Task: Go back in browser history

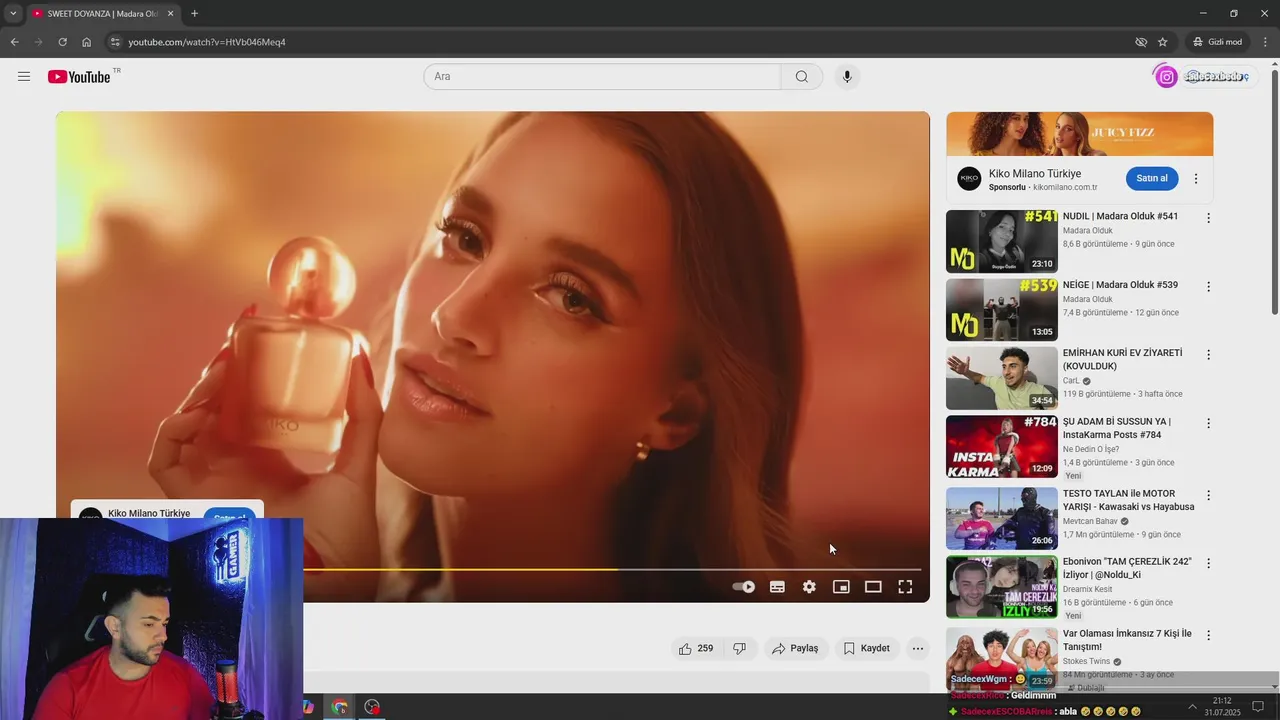Action: pyautogui.click(x=14, y=42)
